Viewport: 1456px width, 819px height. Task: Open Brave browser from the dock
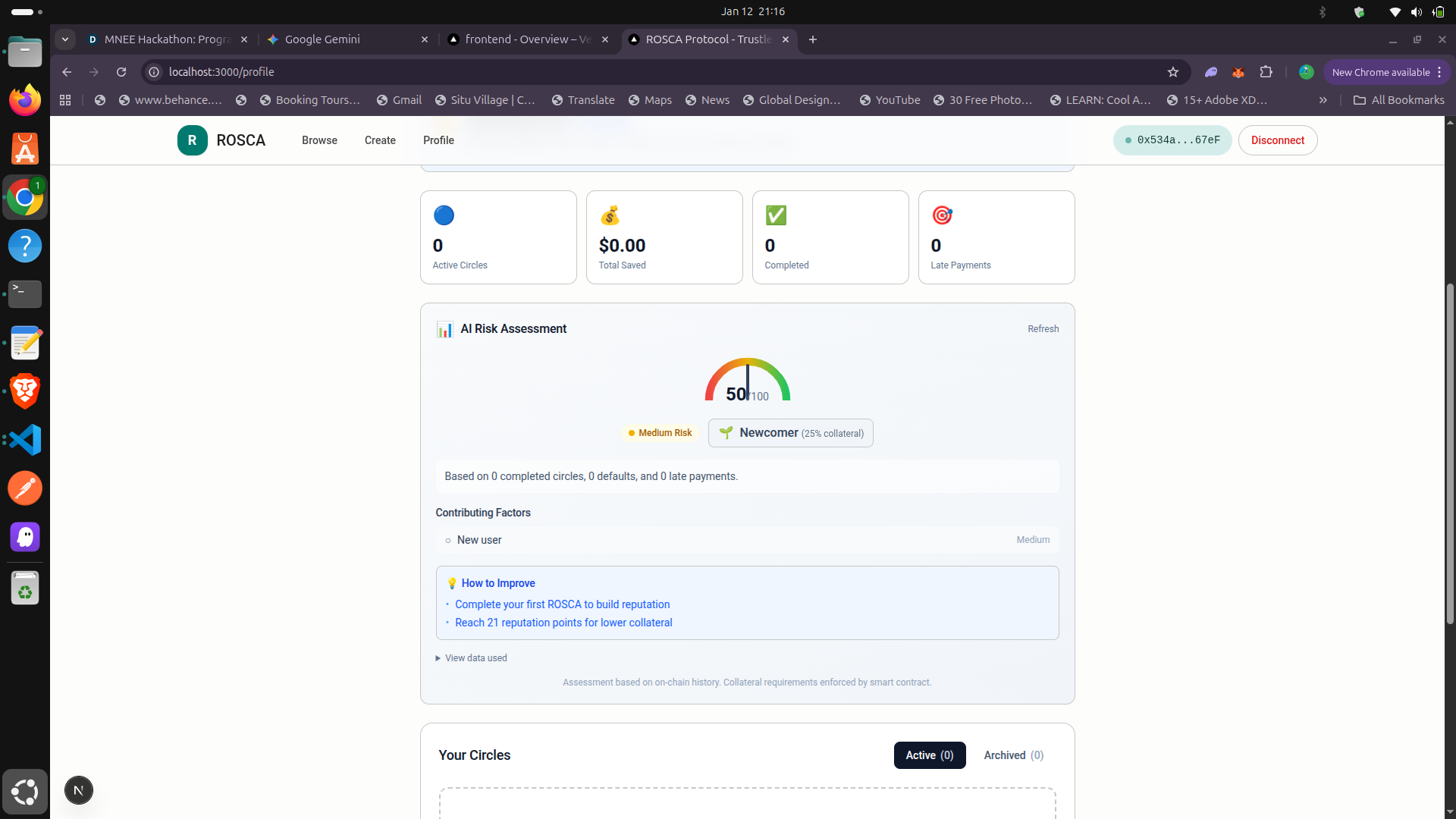(x=25, y=391)
